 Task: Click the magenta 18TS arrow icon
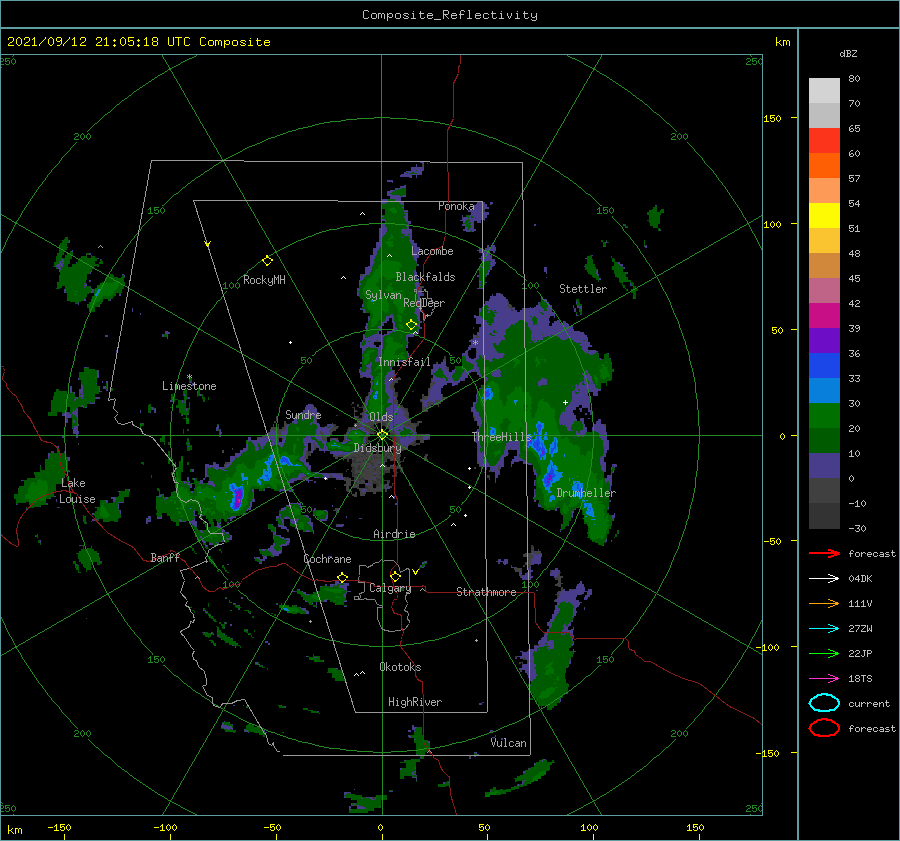click(824, 679)
